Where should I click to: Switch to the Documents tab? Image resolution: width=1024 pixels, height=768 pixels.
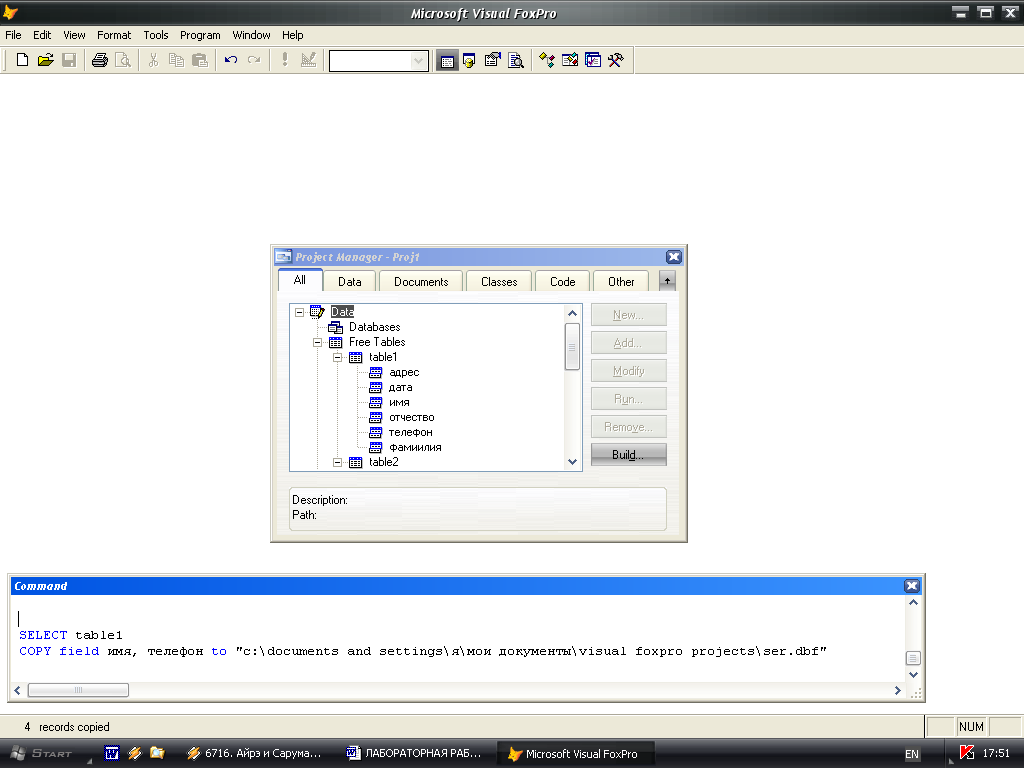click(x=421, y=281)
